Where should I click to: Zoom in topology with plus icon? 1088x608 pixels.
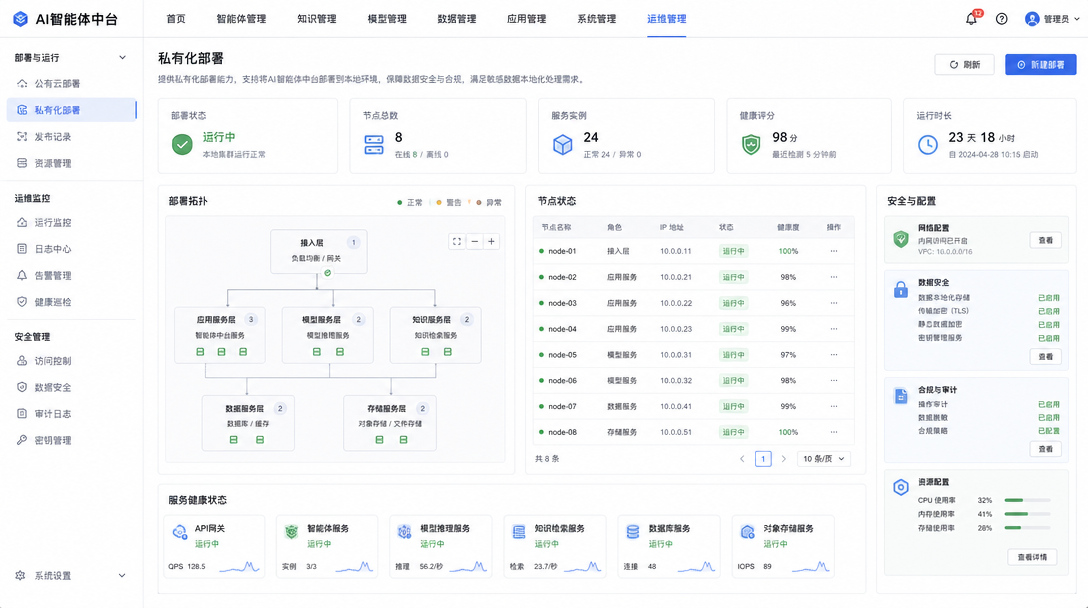[x=491, y=242]
